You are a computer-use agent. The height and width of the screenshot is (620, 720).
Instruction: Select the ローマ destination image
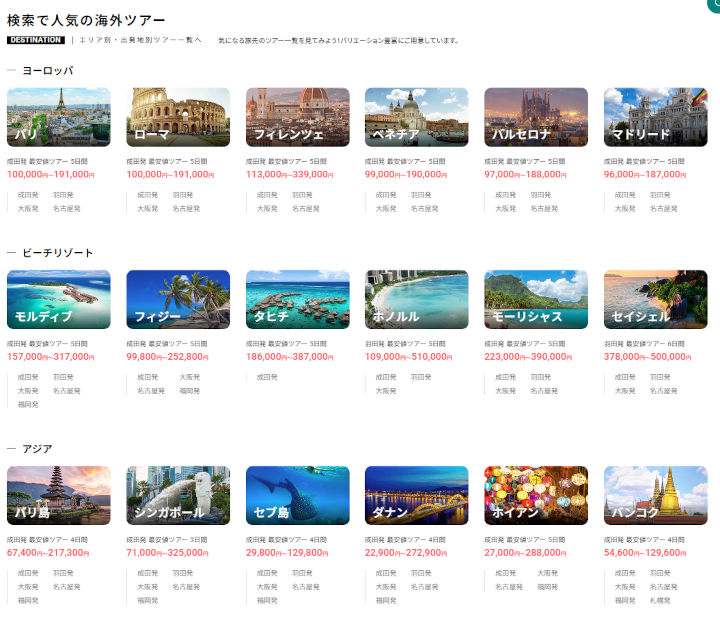coord(178,117)
